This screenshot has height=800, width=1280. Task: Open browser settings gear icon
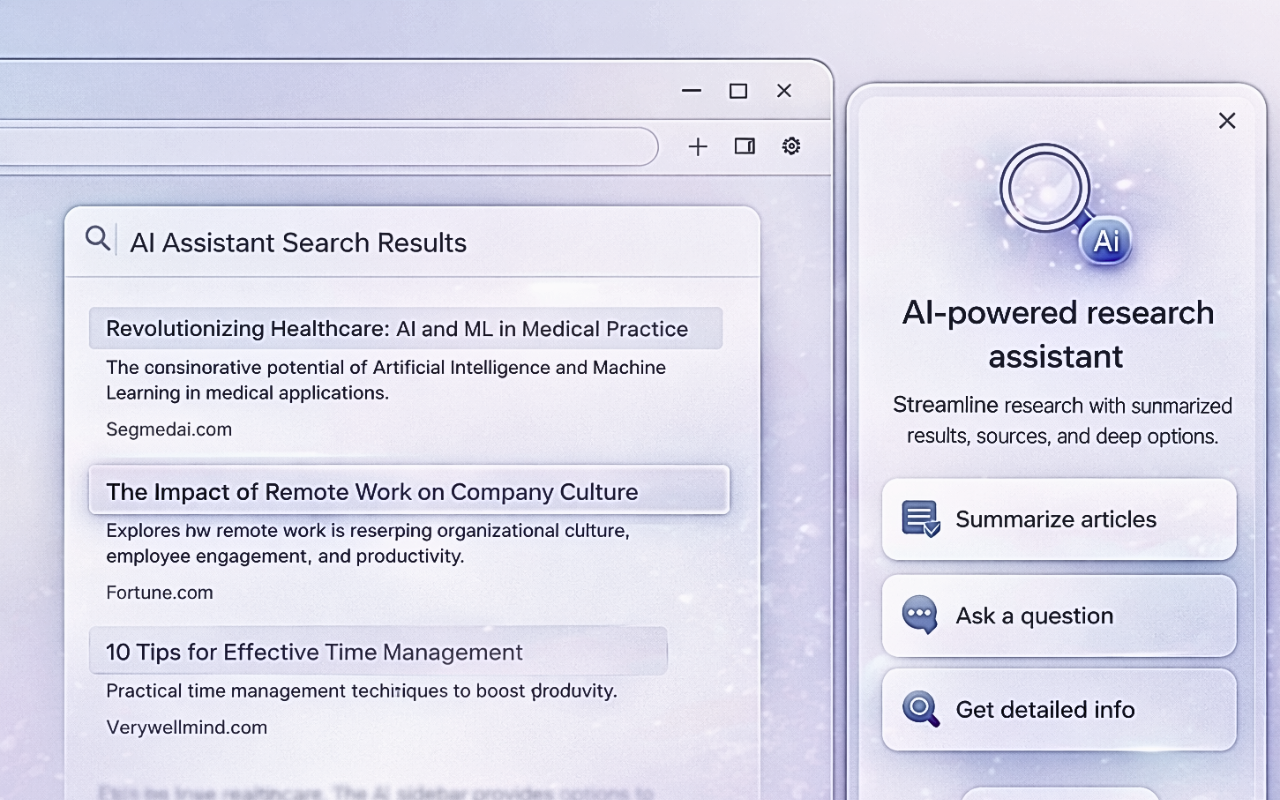click(x=791, y=146)
